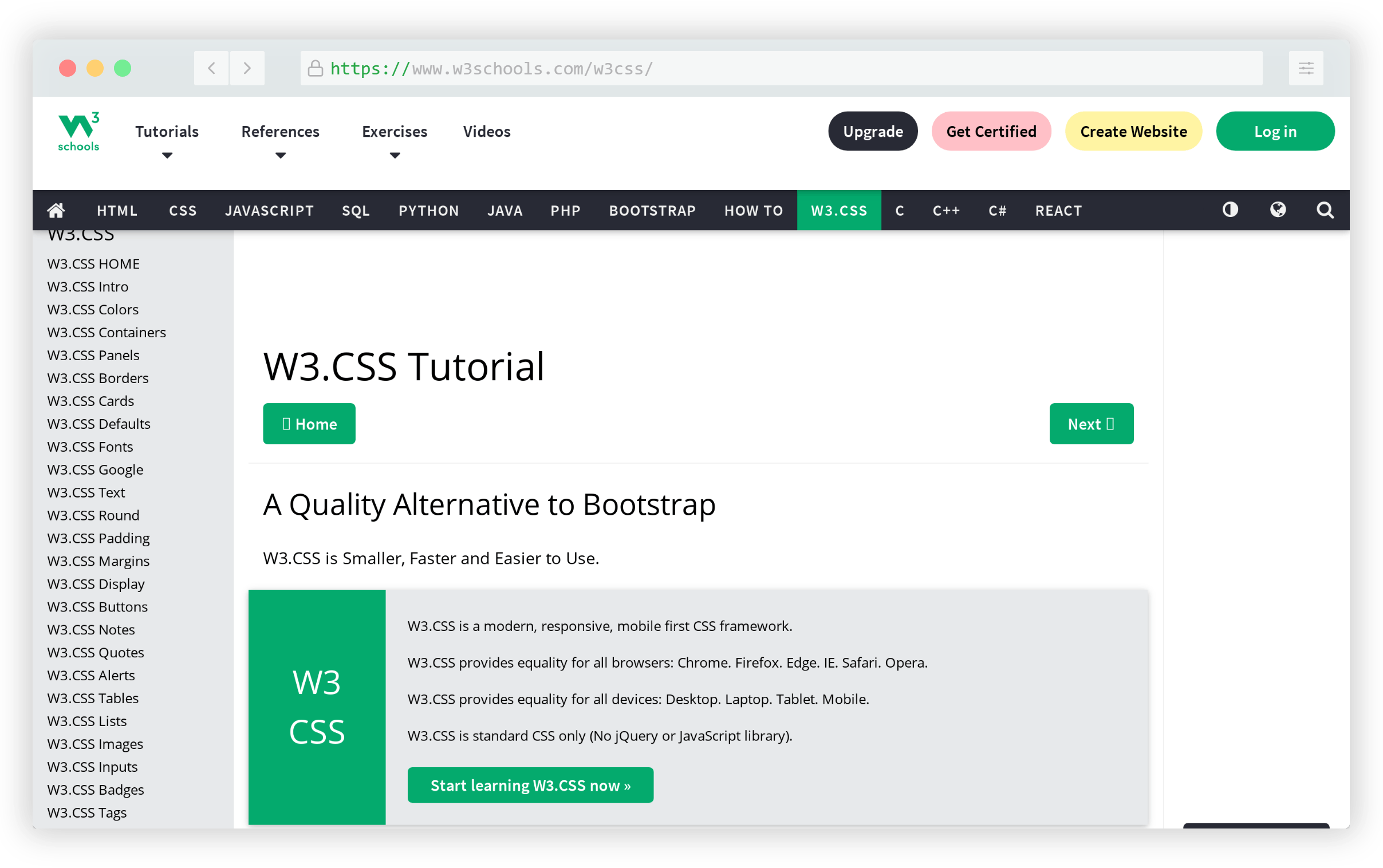This screenshot has height=868, width=1383.
Task: Click the browser forward arrow
Action: pyautogui.click(x=247, y=68)
